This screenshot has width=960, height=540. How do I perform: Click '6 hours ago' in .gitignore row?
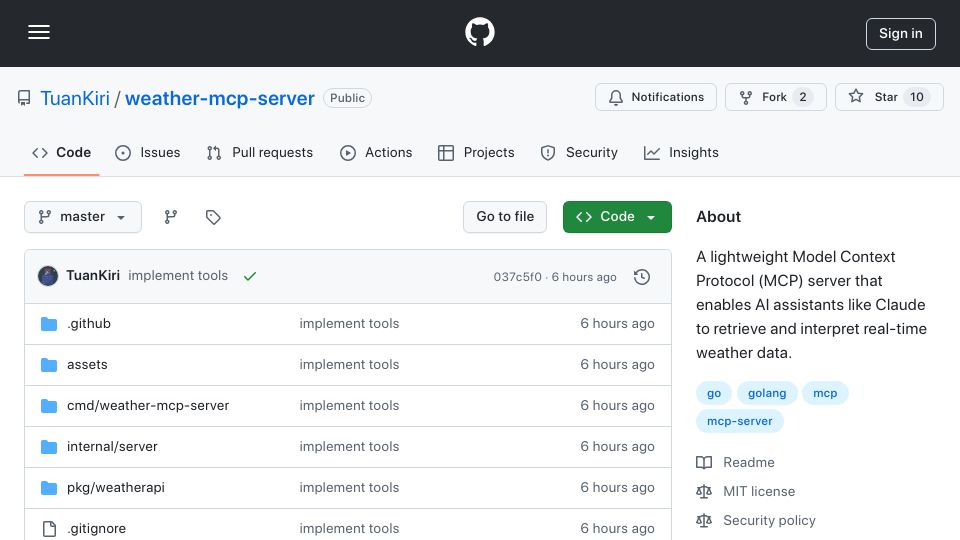(x=617, y=528)
